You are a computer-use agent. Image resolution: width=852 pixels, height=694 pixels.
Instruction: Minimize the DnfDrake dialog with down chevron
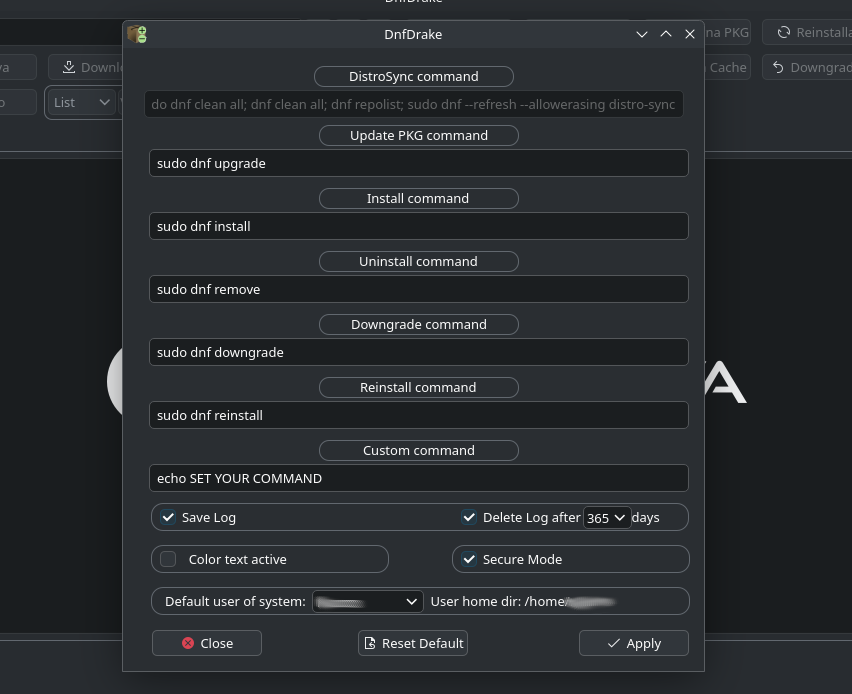[x=642, y=34]
